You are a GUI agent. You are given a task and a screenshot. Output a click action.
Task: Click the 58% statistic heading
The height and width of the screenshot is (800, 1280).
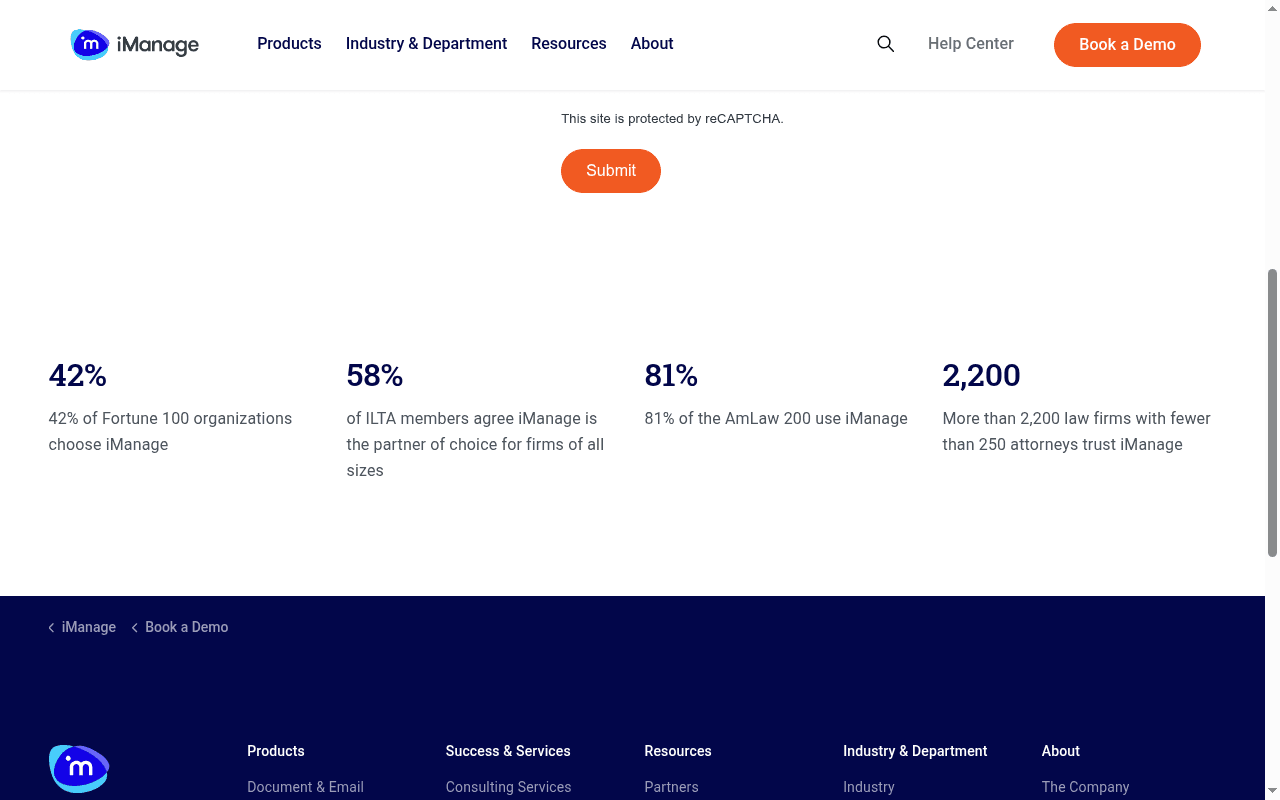[x=375, y=376]
